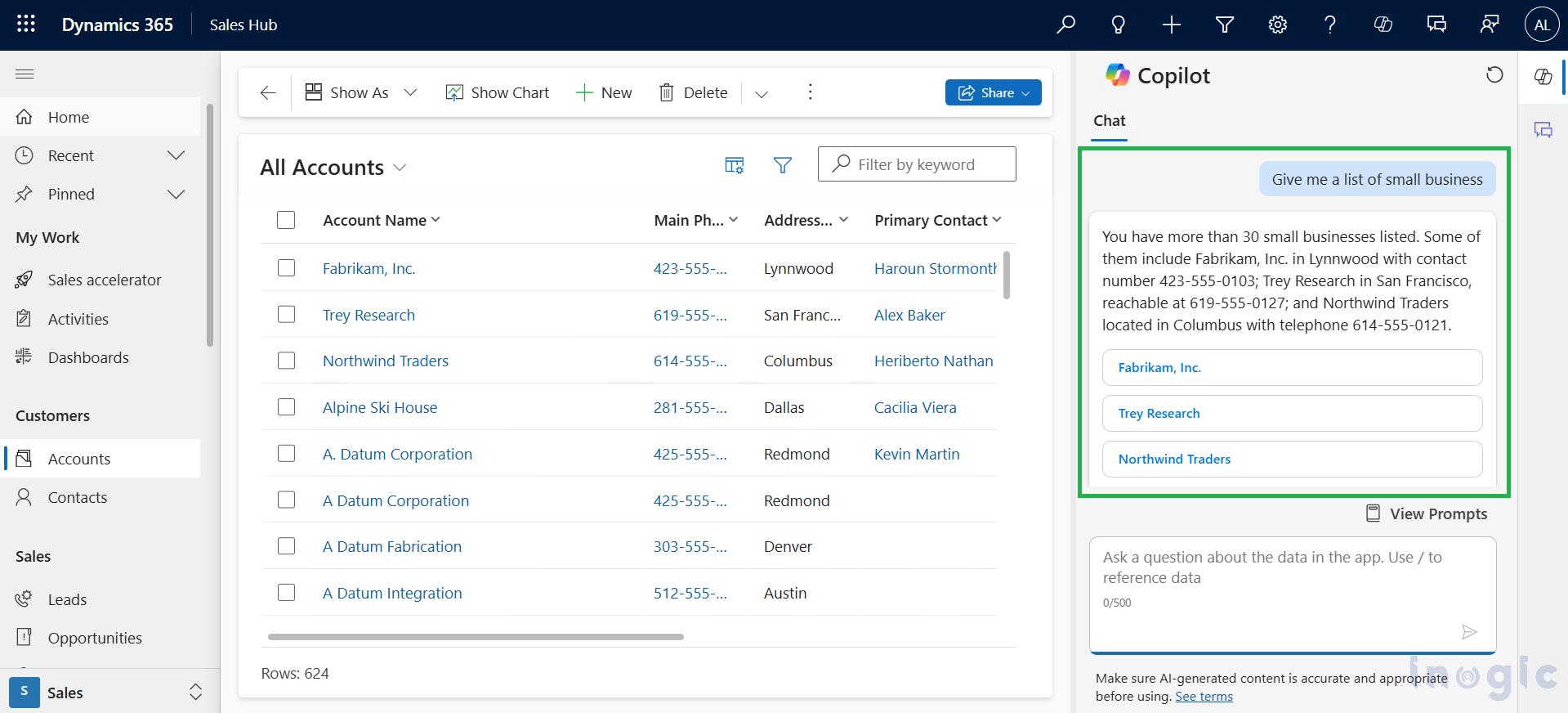Open the Edit filters funnel icon
Viewport: 1568px width, 713px height.
coord(783,165)
